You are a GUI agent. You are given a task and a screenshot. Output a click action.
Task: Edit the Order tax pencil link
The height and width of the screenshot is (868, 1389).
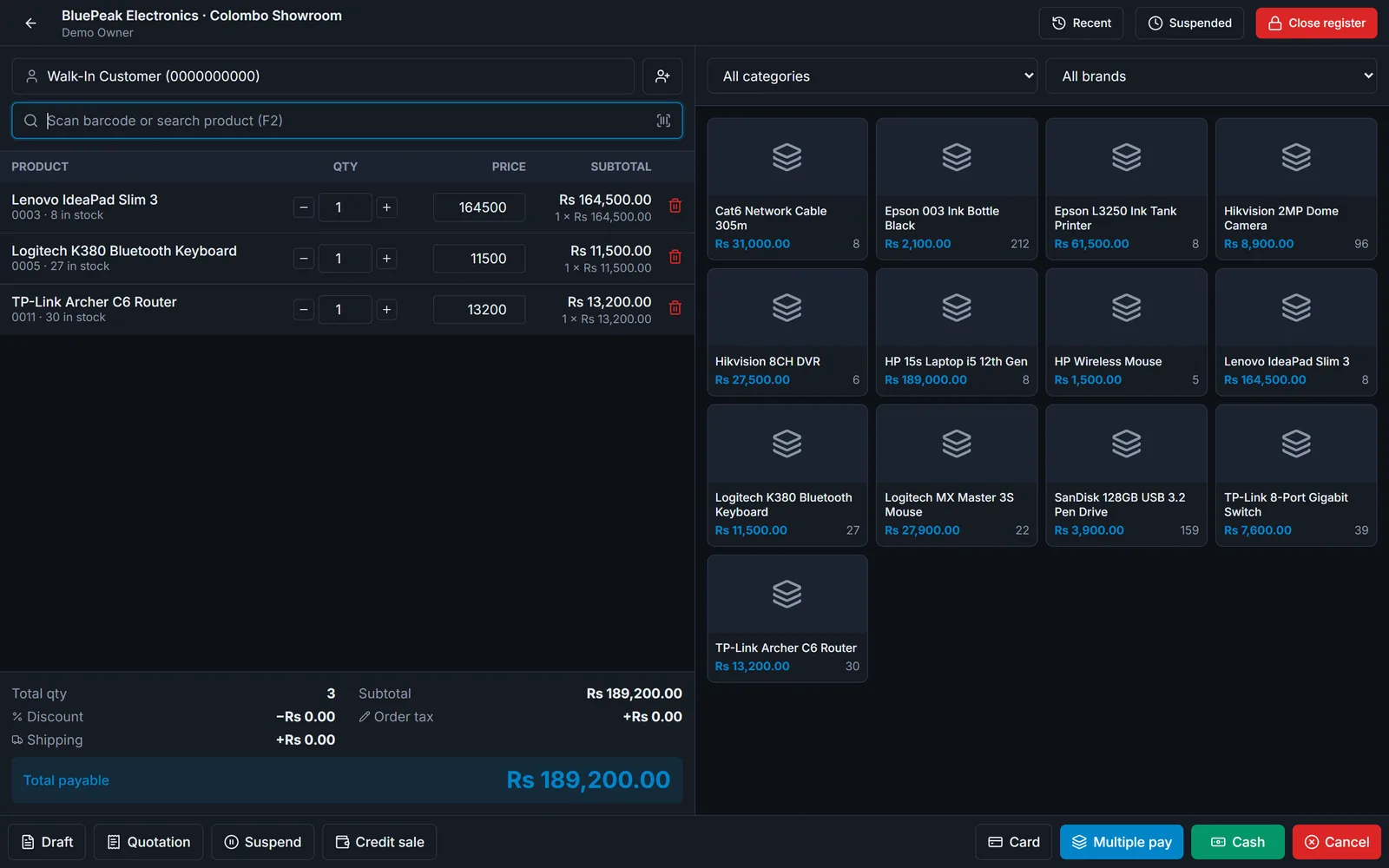(396, 717)
